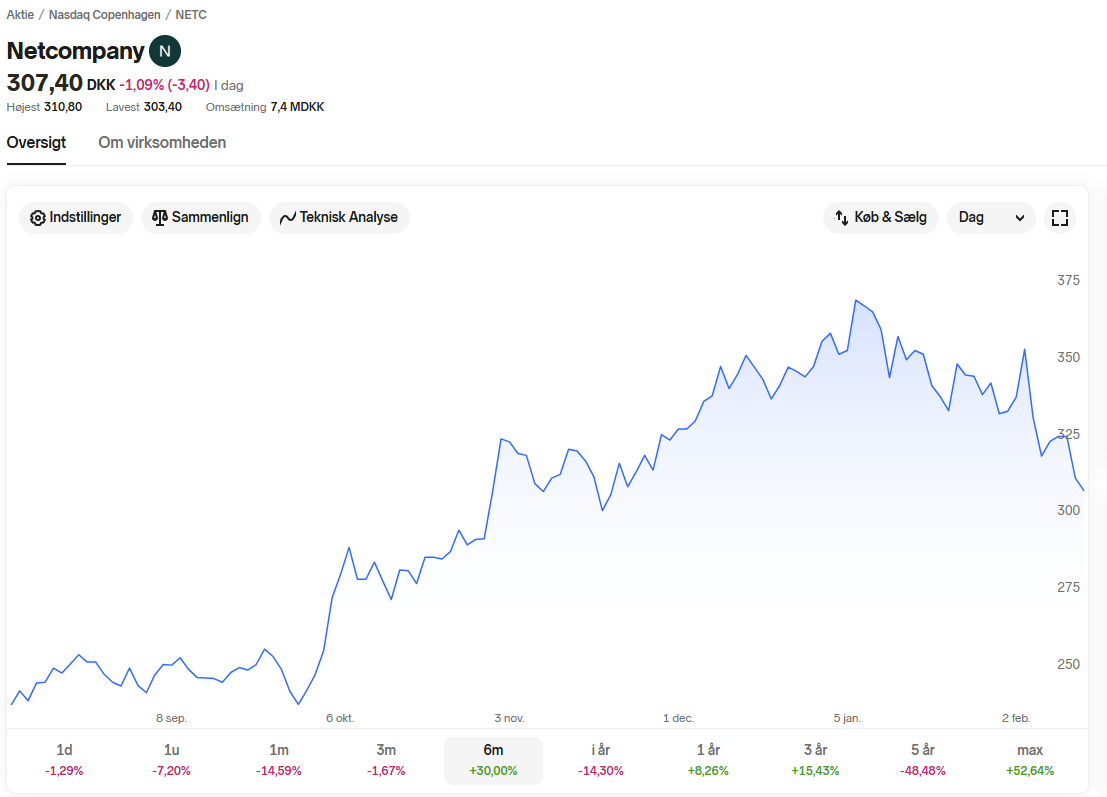Expand the chart to fullscreen
Viewport: 1107px width, 797px height.
(1060, 217)
